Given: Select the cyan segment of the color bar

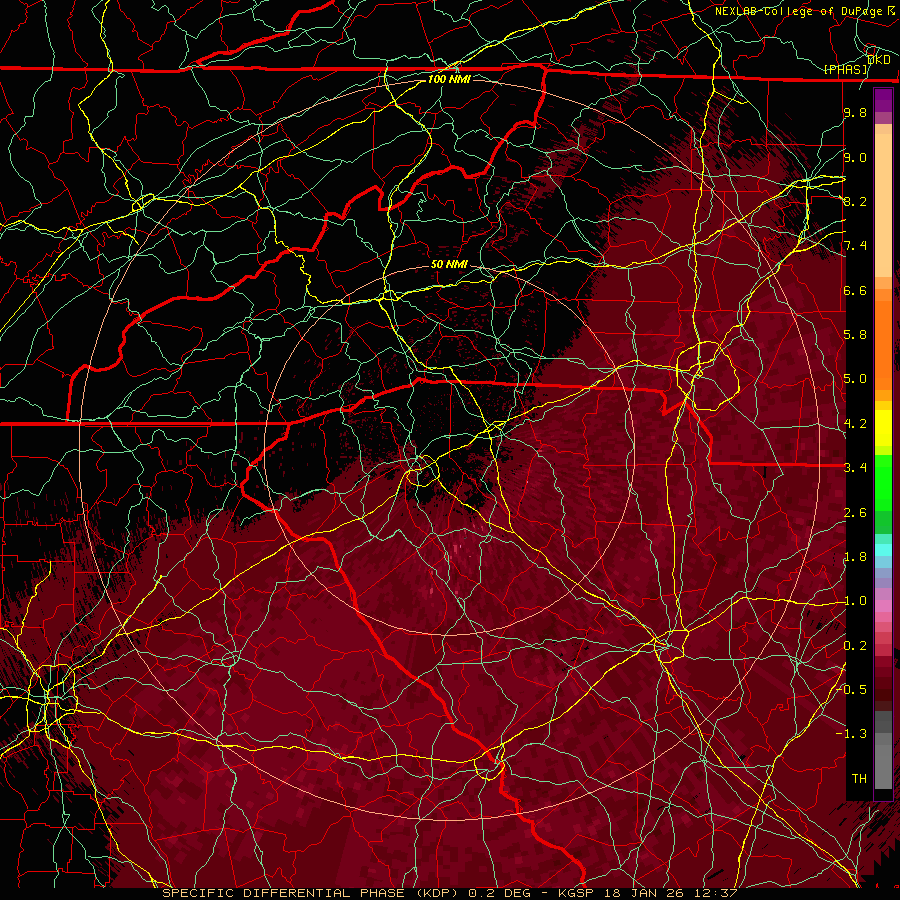Looking at the screenshot, I should pos(883,549).
